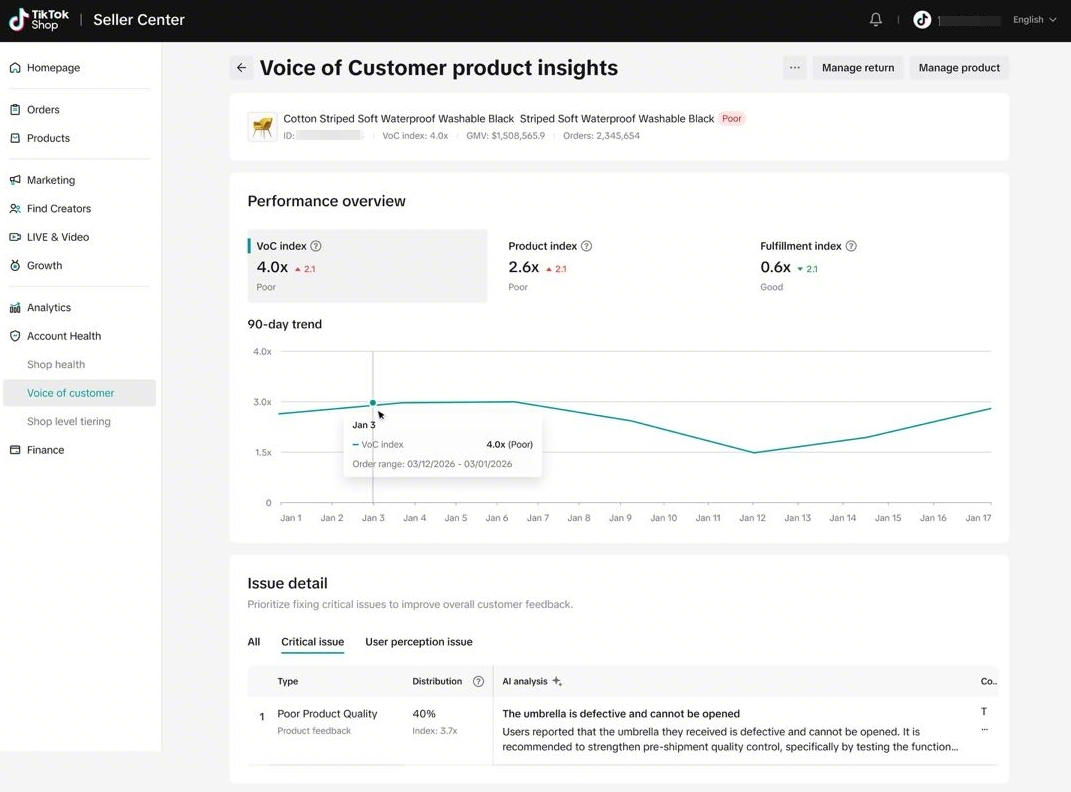Open the three-dot more options menu
The height and width of the screenshot is (792, 1071).
point(794,68)
